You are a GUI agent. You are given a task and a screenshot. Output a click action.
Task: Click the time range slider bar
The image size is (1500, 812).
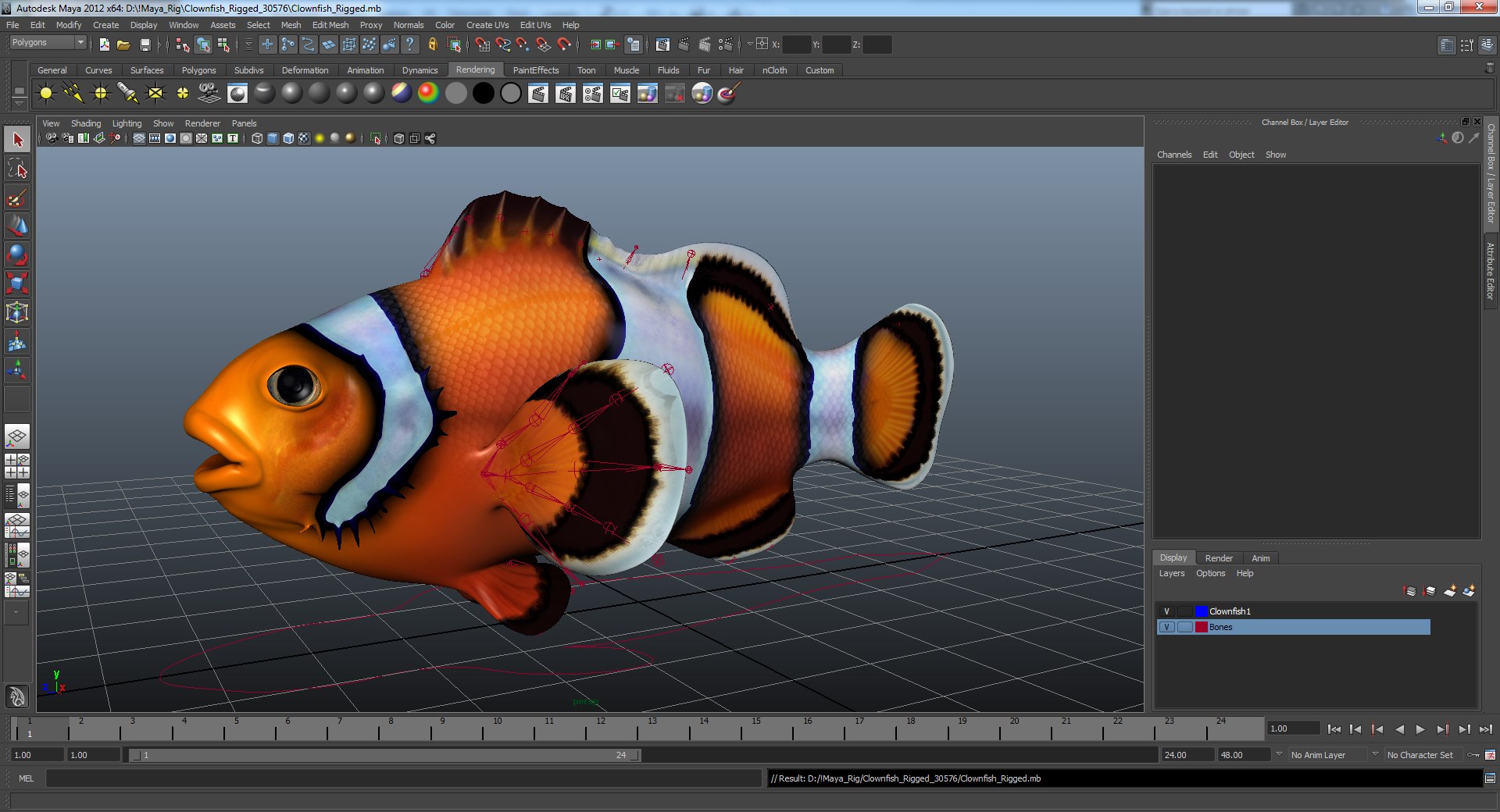385,755
